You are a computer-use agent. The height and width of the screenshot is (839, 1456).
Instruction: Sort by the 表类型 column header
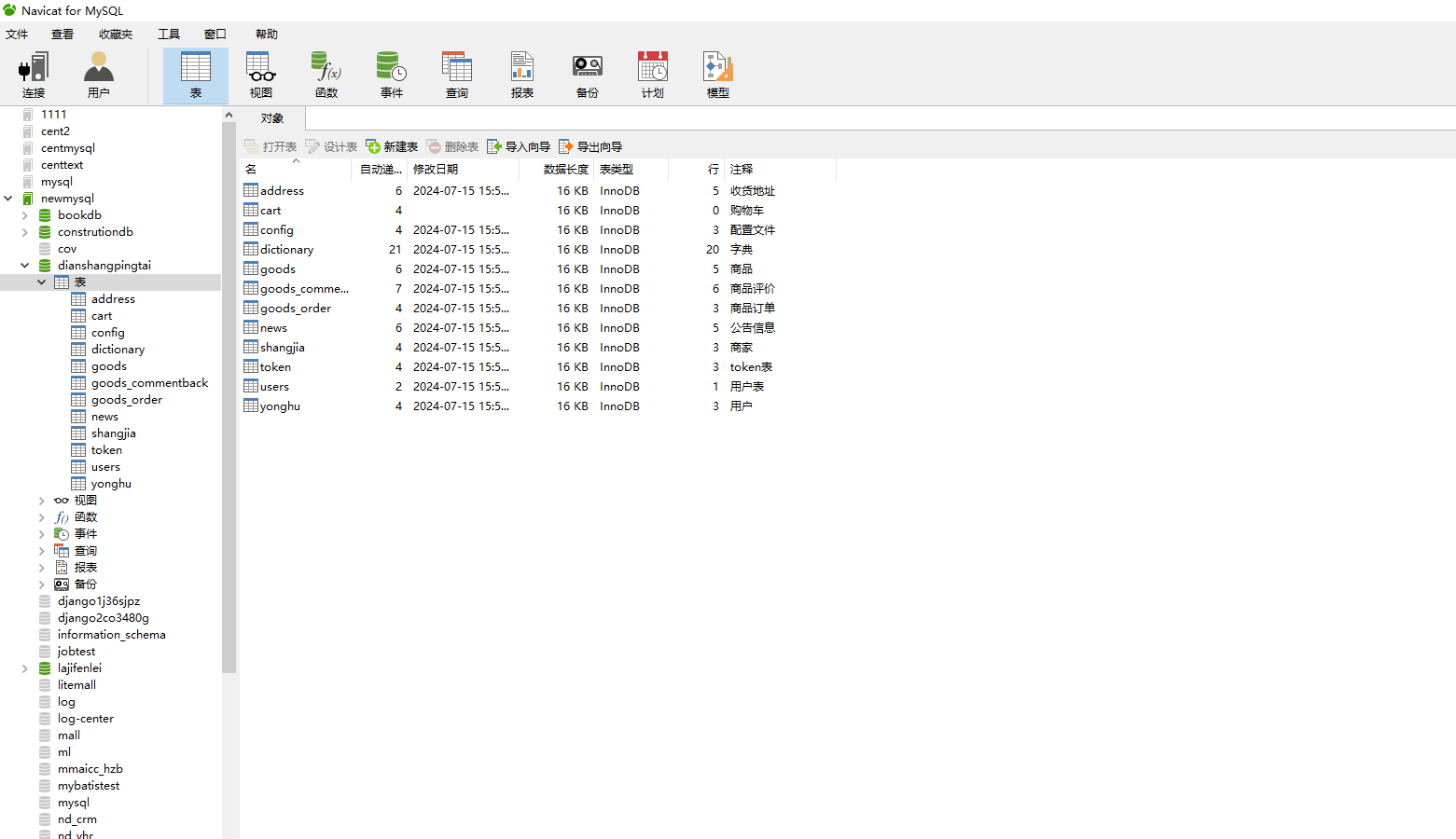[x=631, y=169]
